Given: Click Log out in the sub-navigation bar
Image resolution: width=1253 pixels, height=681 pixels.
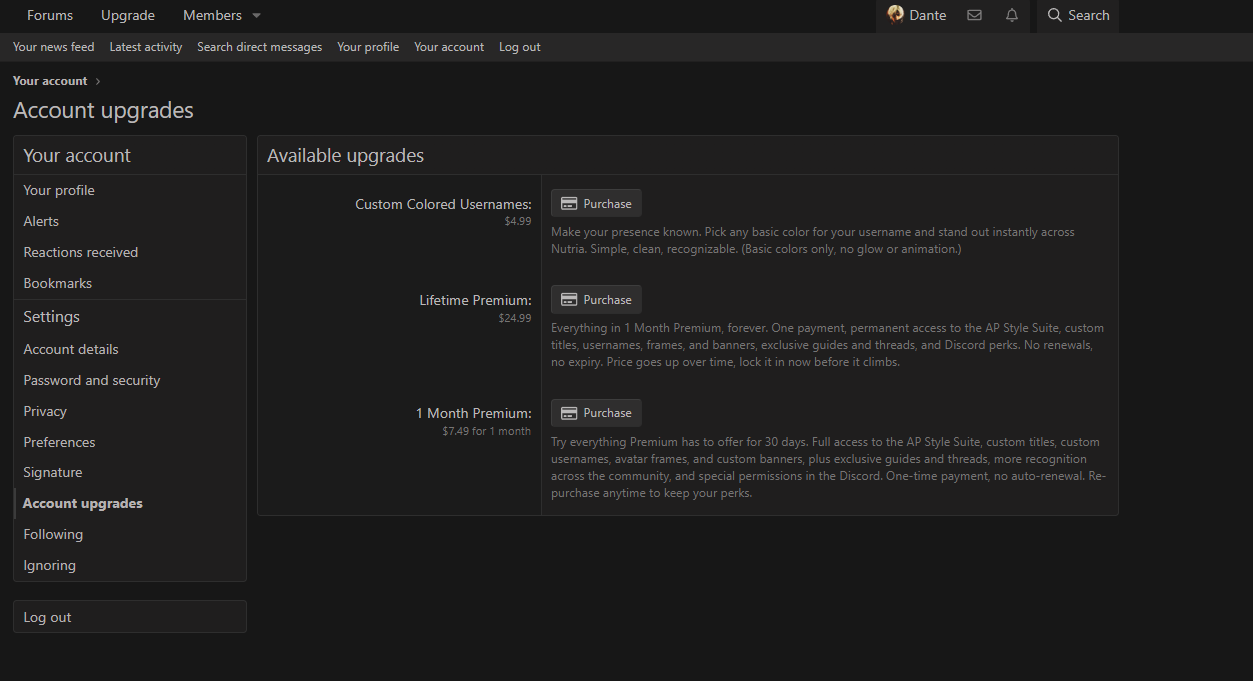Looking at the screenshot, I should pyautogui.click(x=520, y=47).
